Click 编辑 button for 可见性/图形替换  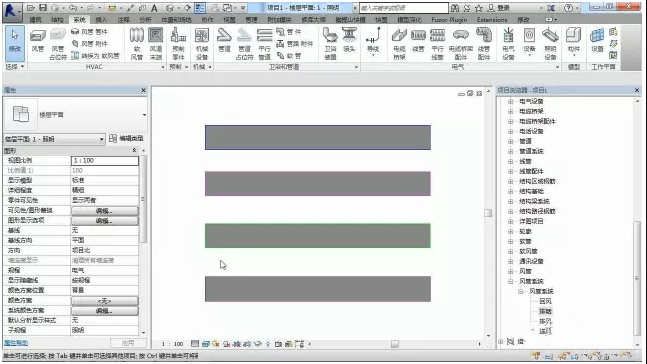click(104, 210)
